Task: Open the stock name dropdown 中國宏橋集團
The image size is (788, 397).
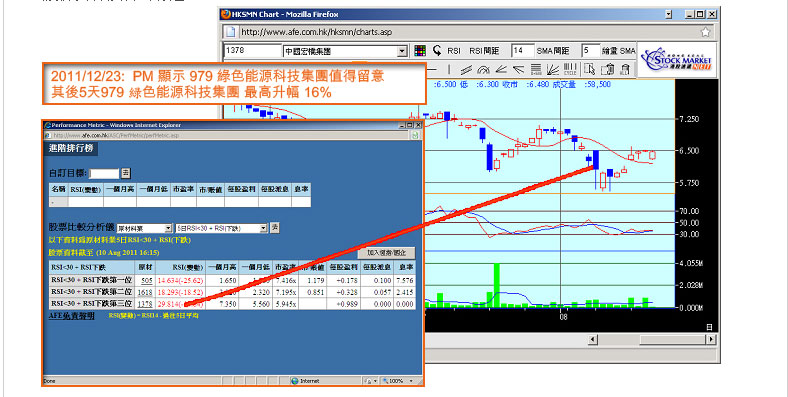Action: point(345,51)
